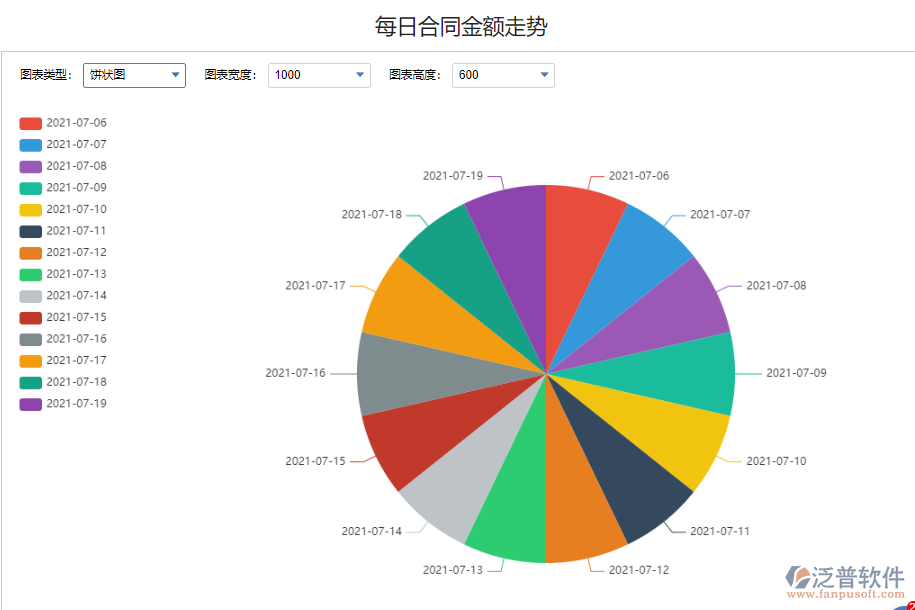Toggle the 2021-07-06 legend entry
The height and width of the screenshot is (610, 915).
72,122
